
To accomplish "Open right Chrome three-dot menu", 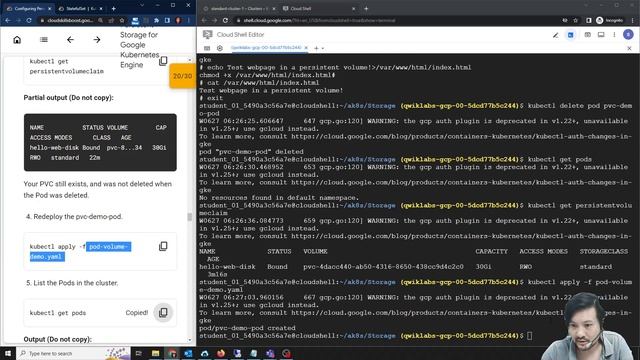I will [633, 20].
